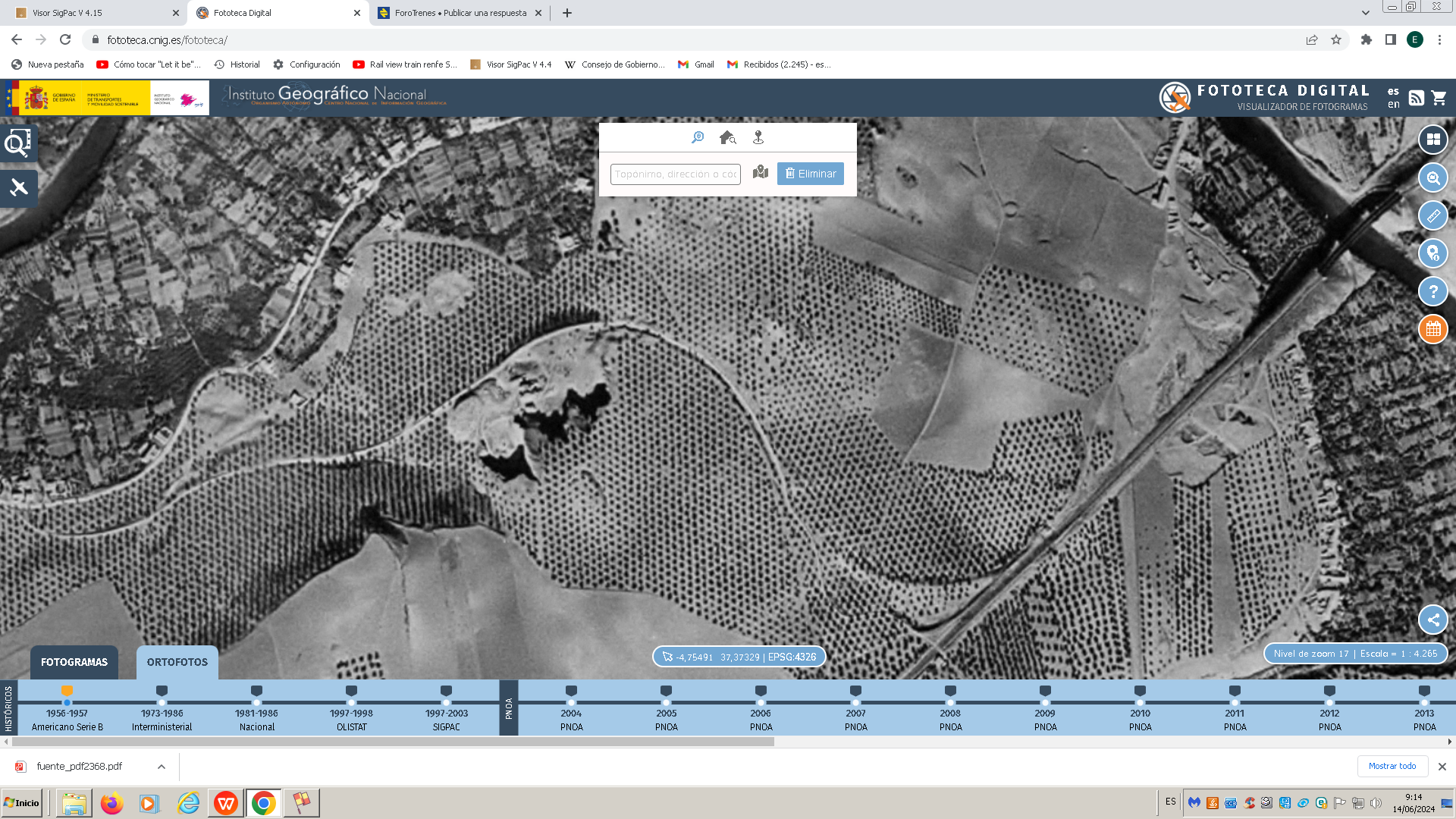Click the share map icon

coord(1432,620)
